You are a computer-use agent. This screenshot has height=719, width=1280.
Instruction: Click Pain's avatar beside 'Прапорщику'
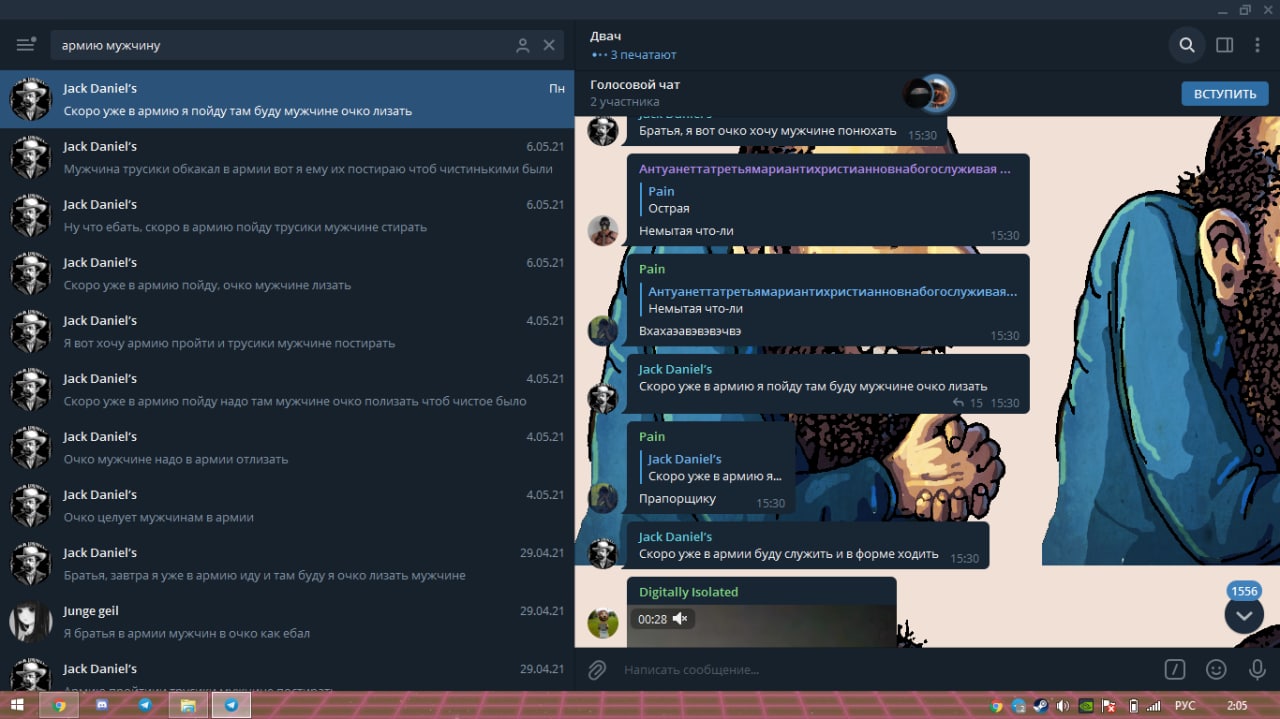(602, 498)
